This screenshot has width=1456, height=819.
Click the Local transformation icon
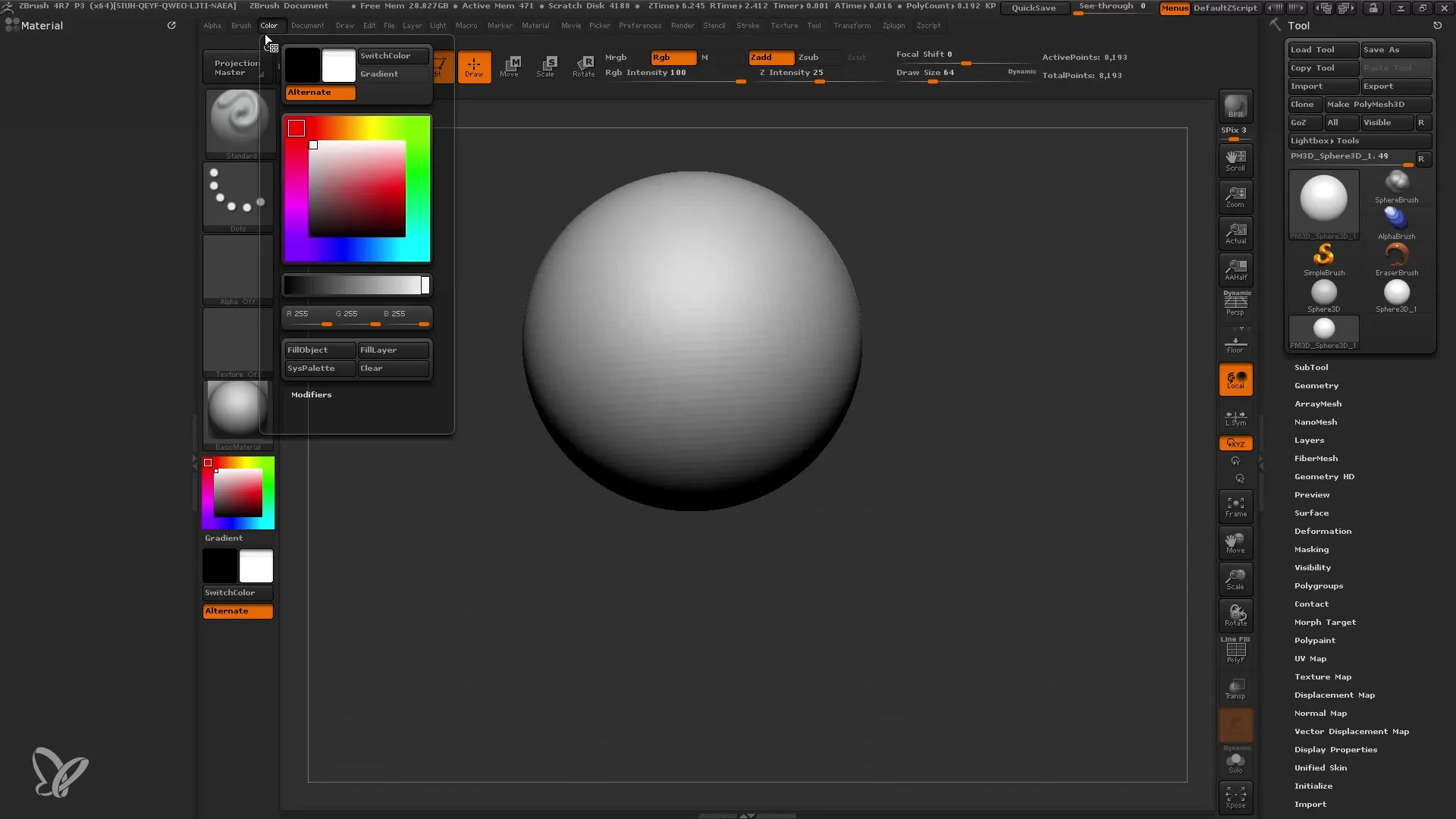click(x=1235, y=380)
